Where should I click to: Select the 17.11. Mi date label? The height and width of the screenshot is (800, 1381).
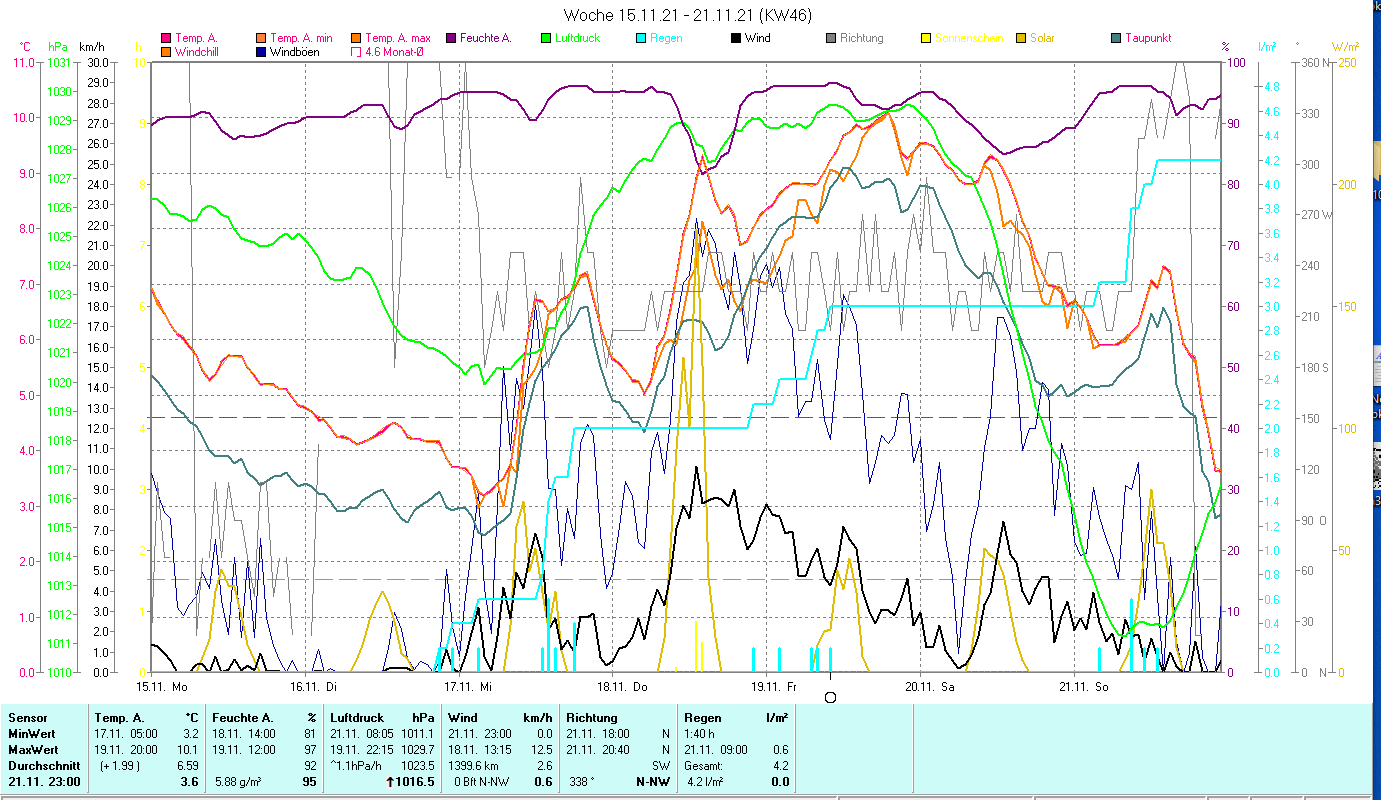coord(469,686)
